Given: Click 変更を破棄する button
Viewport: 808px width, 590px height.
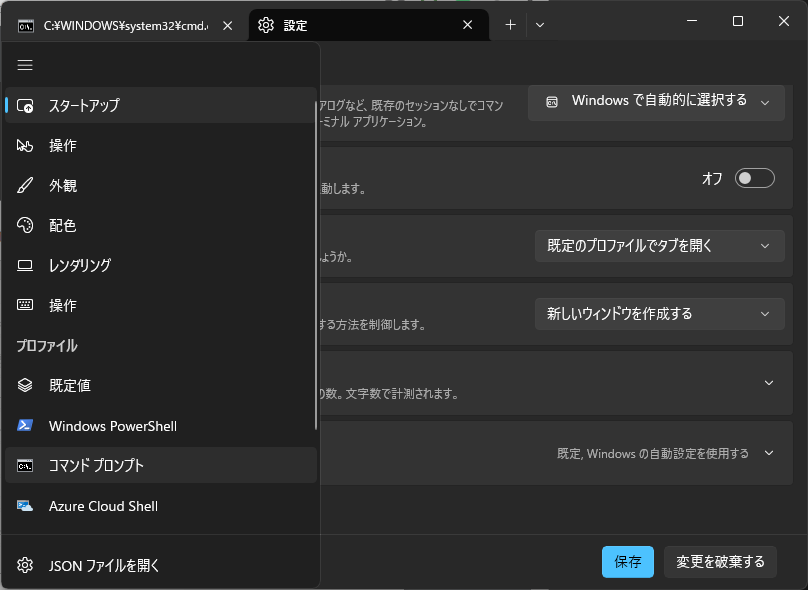Looking at the screenshot, I should (x=720, y=562).
